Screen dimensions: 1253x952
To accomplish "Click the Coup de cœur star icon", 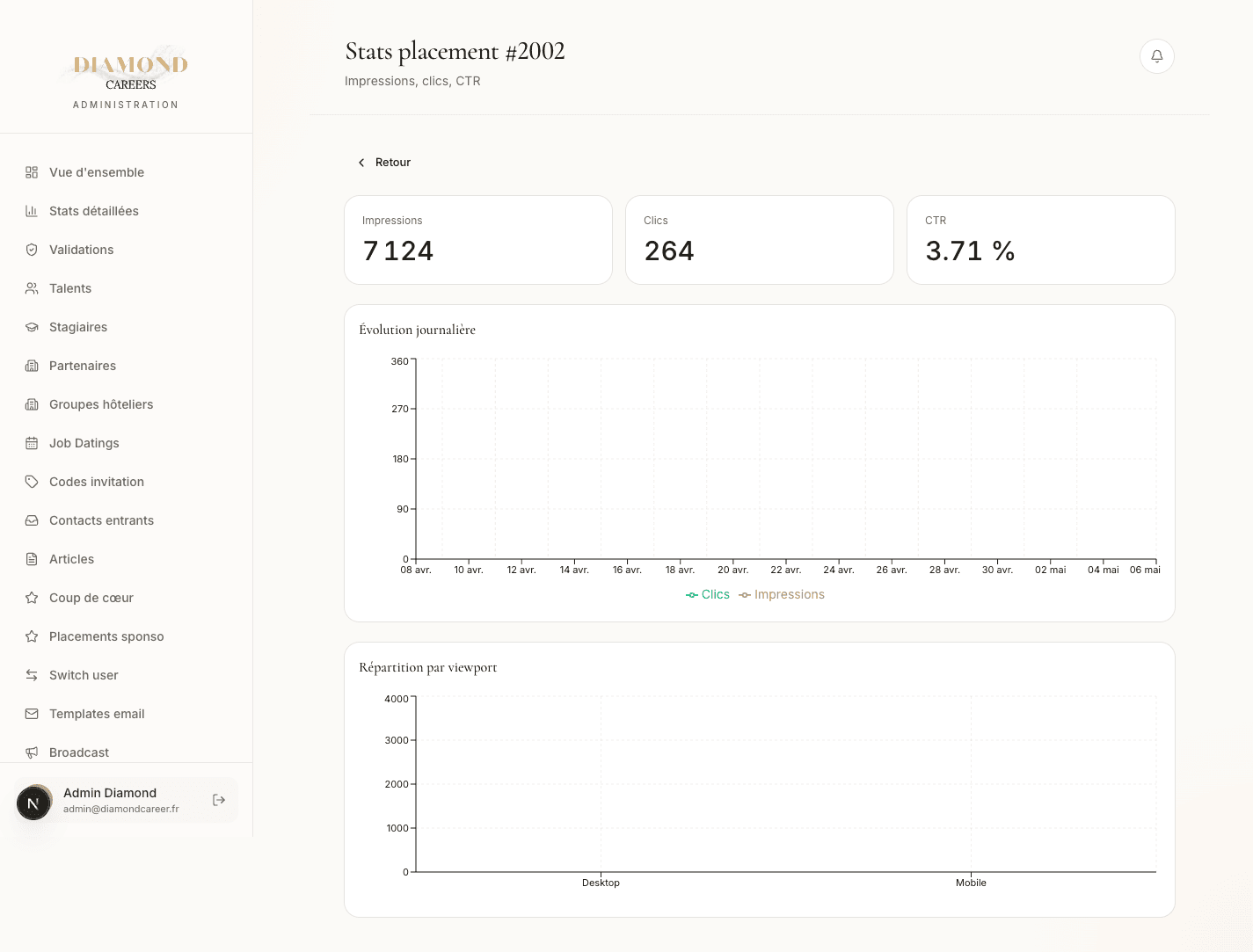I will [x=32, y=598].
